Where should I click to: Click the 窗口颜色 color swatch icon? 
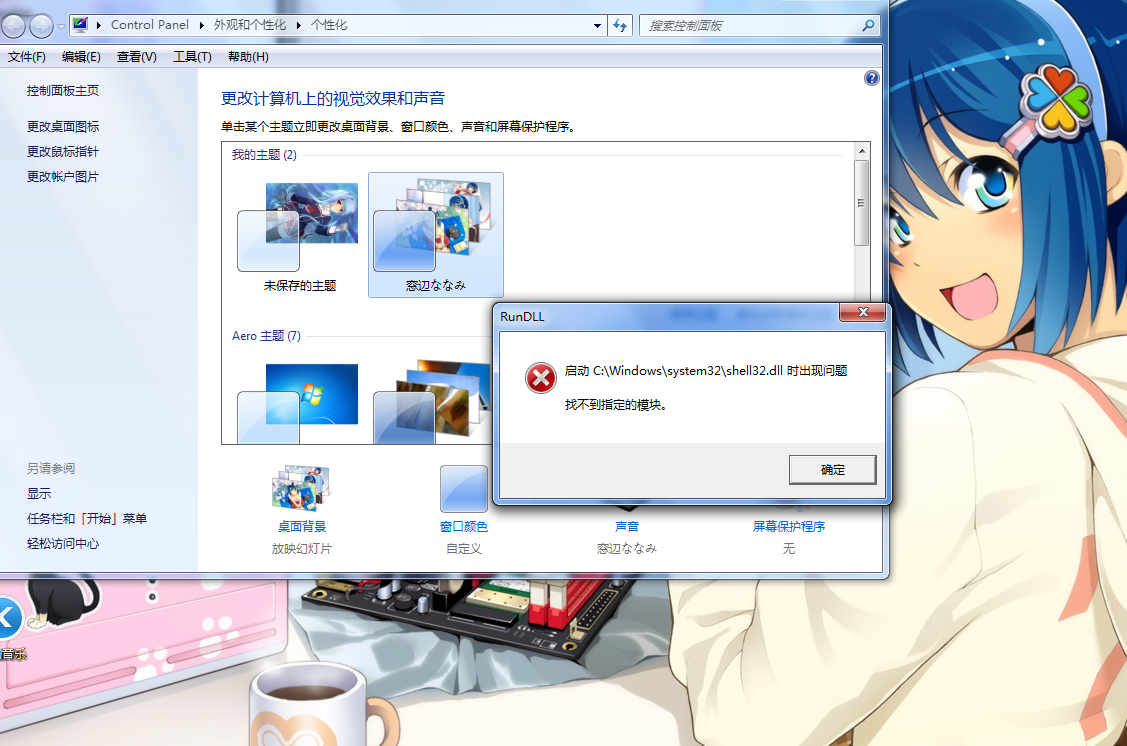tap(464, 489)
